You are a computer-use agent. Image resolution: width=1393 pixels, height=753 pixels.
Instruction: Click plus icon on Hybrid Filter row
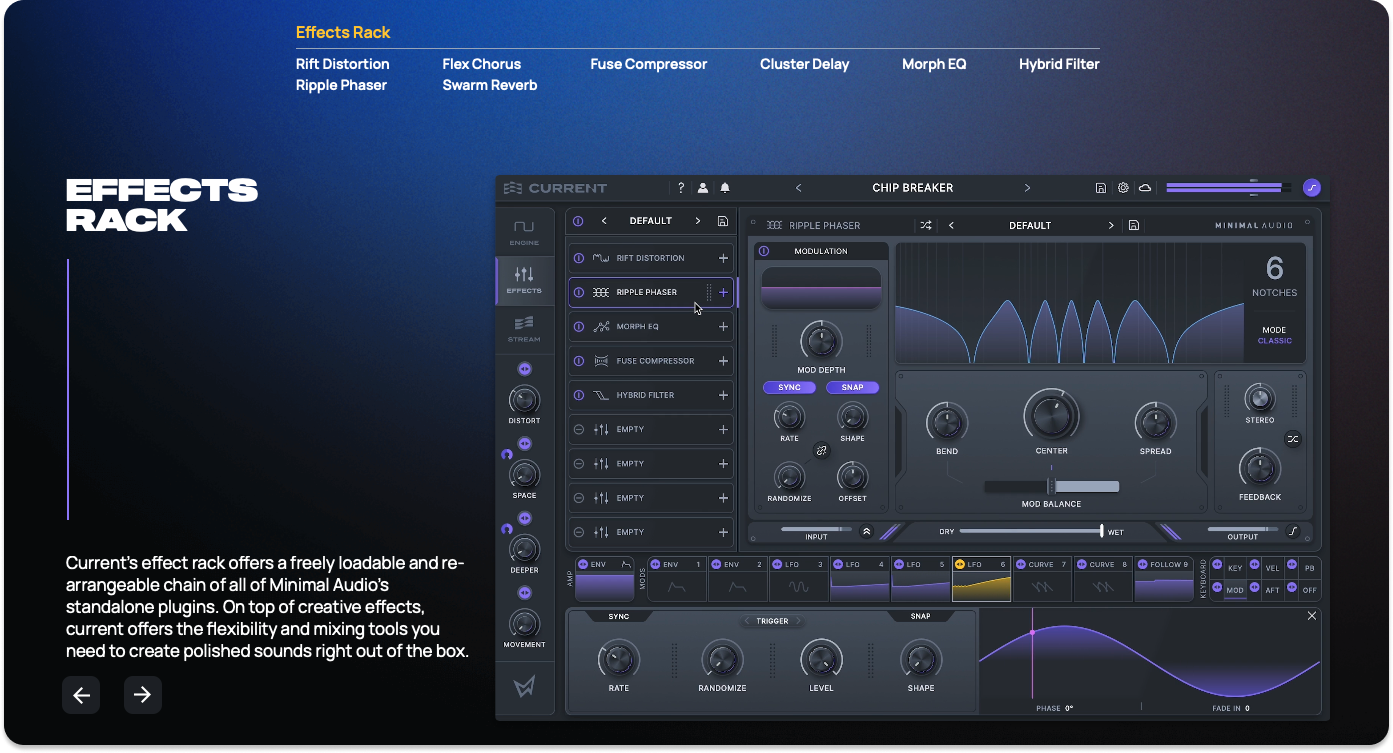pos(723,395)
